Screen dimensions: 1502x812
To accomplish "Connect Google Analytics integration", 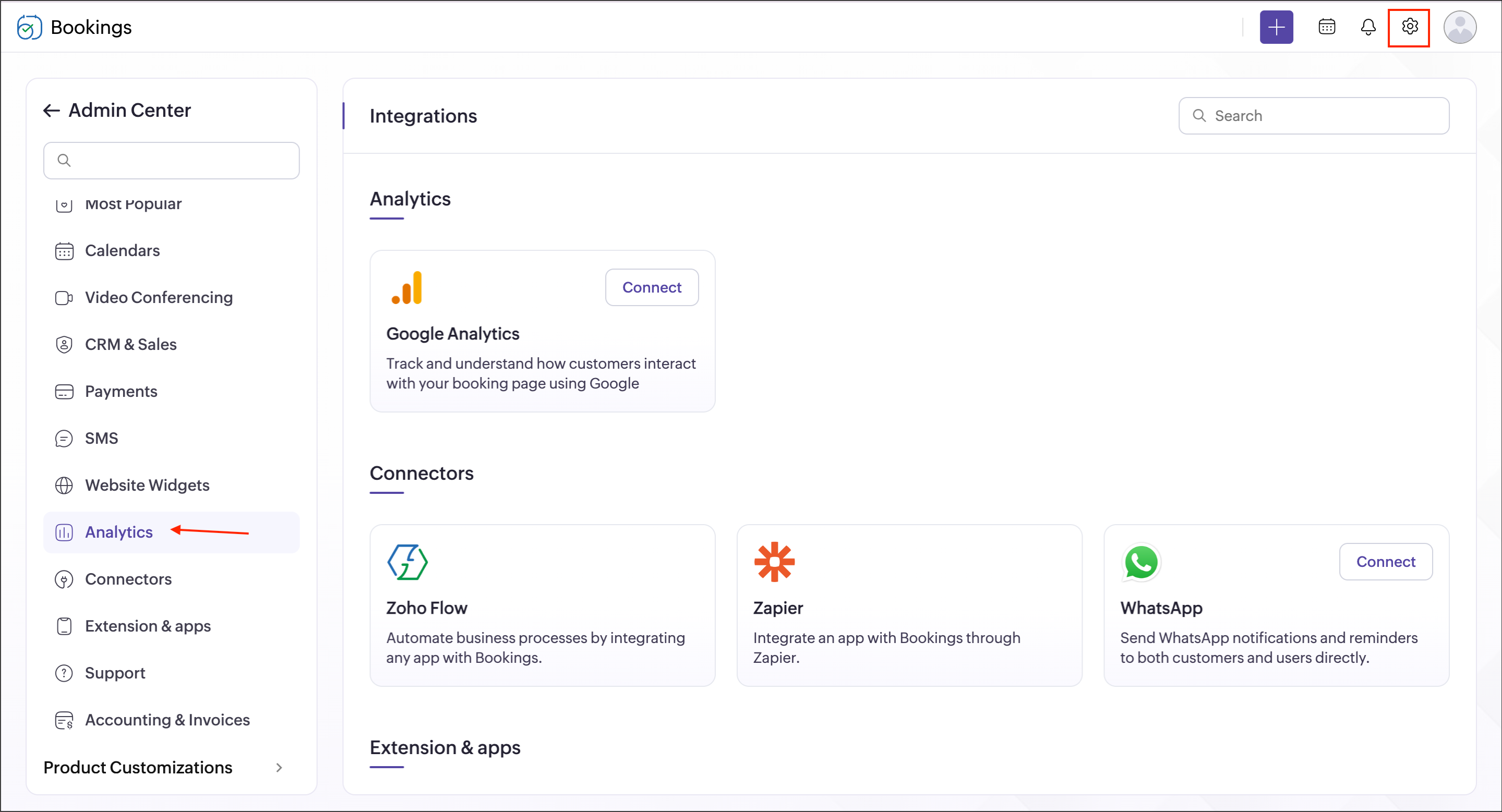I will pyautogui.click(x=651, y=287).
